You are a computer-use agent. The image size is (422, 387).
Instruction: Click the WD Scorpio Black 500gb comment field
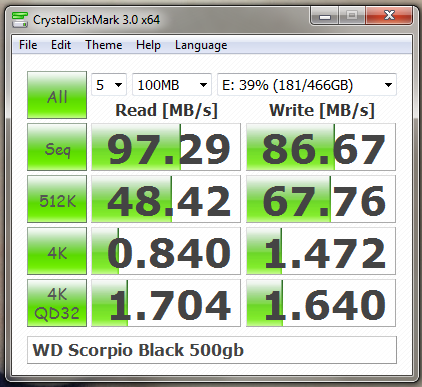point(212,350)
